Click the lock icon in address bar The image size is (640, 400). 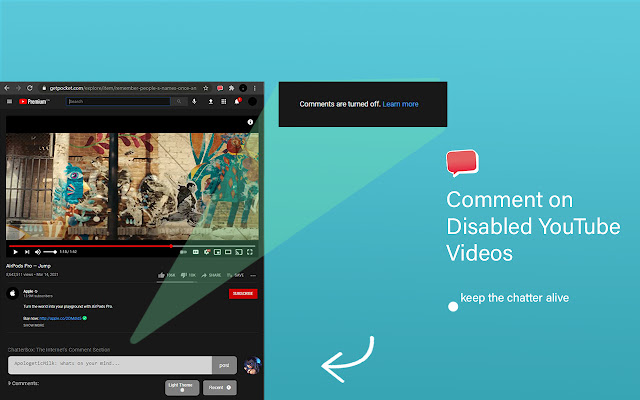[x=44, y=88]
